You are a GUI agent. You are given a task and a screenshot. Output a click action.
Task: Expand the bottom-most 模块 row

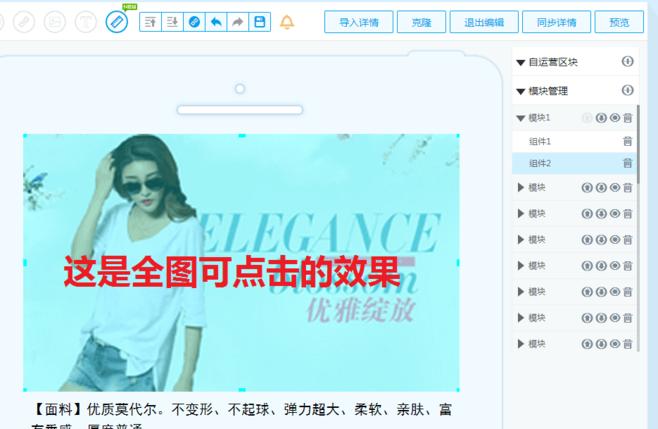coord(521,344)
